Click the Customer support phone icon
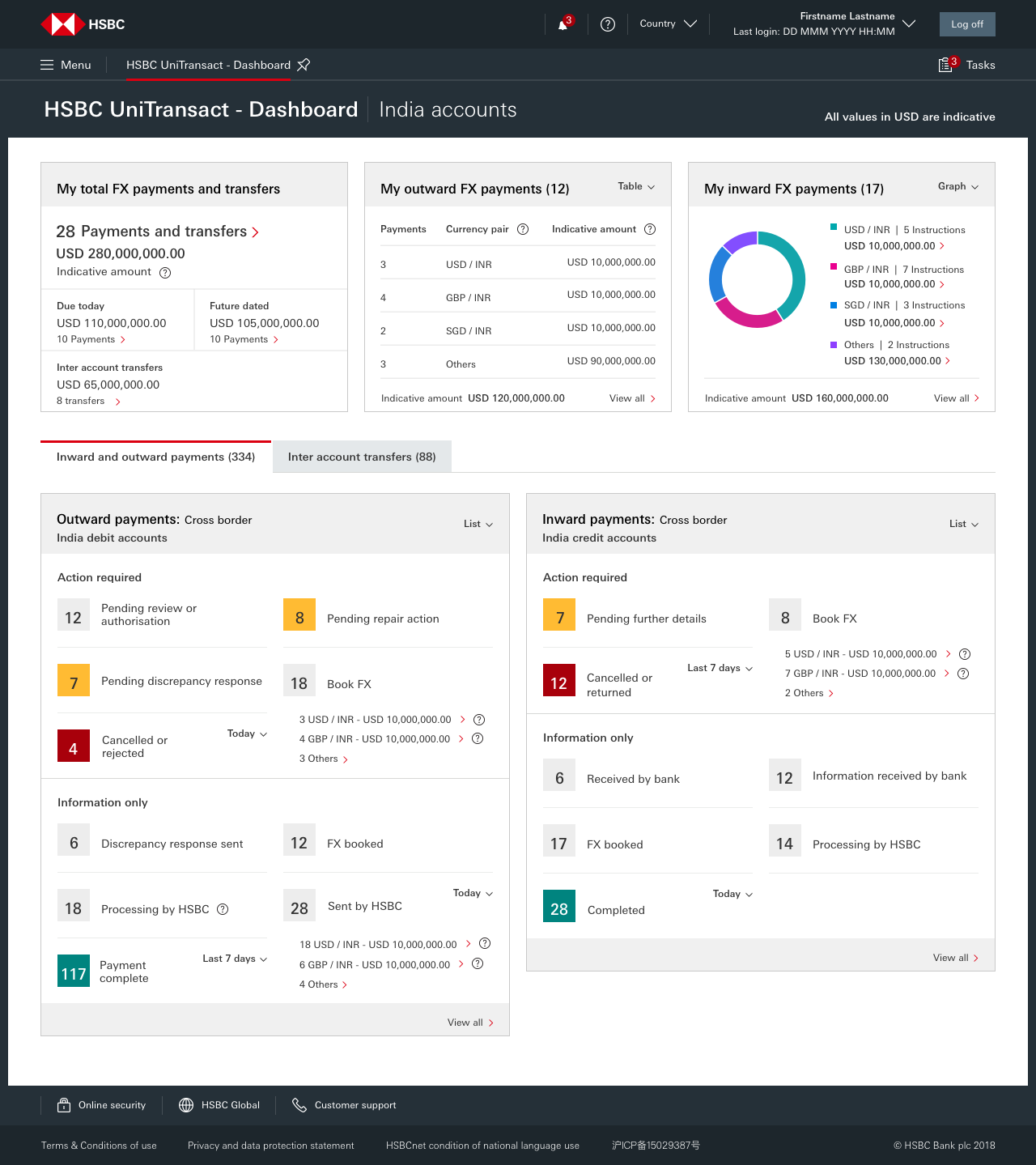Screen dimensions: 1036x1165 click(x=299, y=1105)
